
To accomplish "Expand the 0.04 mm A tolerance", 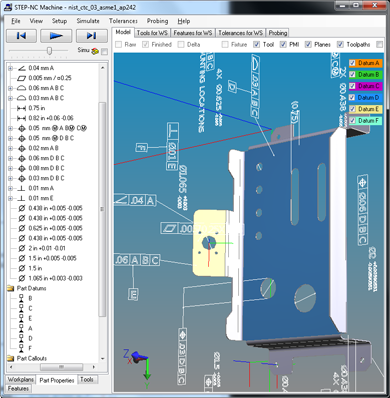I will tap(10, 68).
